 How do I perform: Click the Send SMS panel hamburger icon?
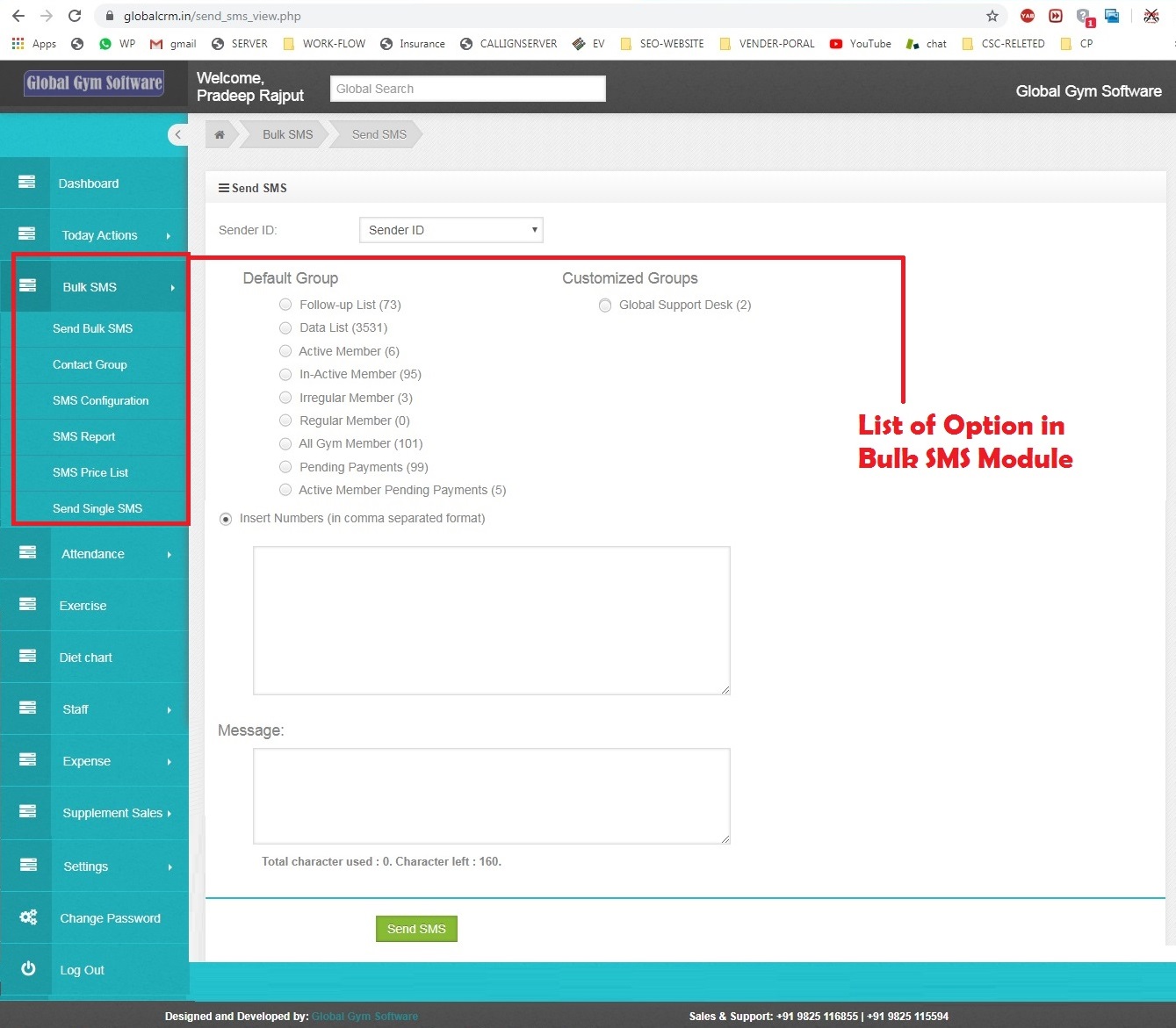222,187
